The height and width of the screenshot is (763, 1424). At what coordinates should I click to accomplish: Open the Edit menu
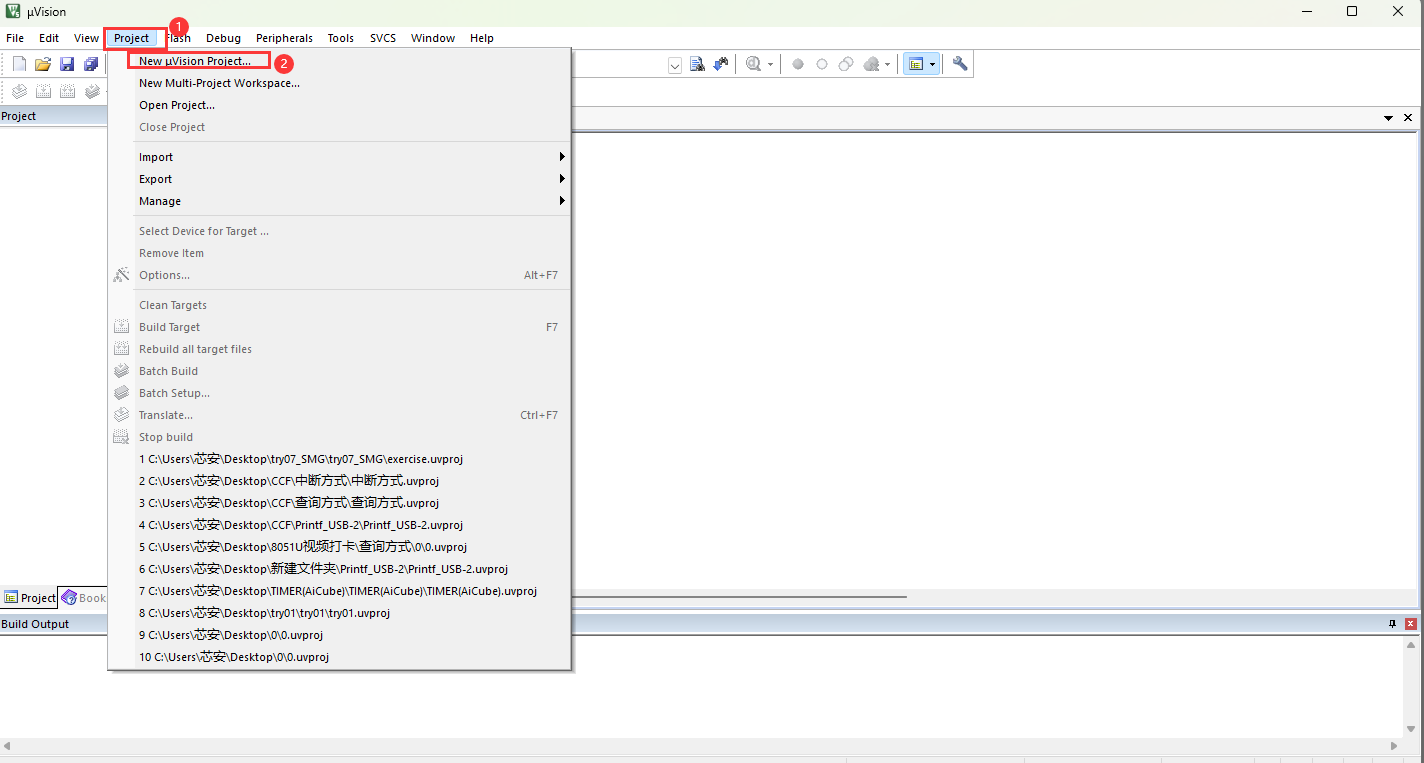[49, 38]
